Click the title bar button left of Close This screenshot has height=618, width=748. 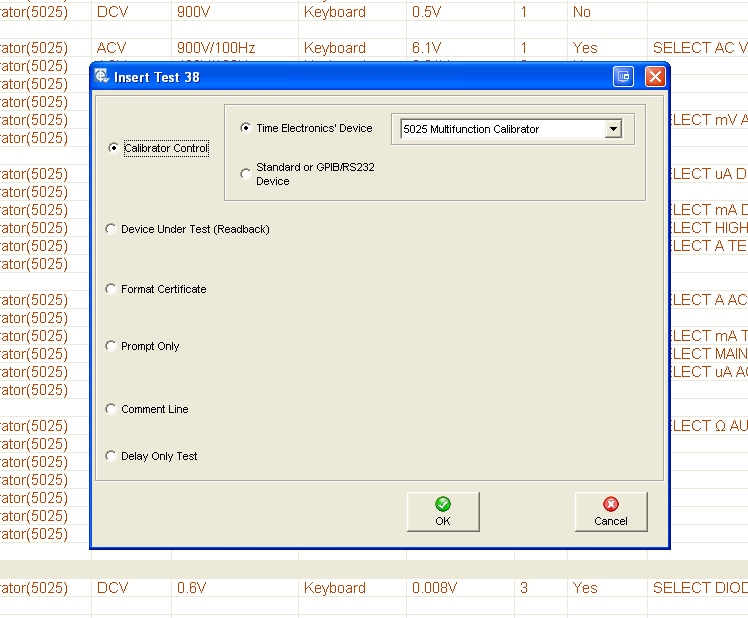pyautogui.click(x=624, y=77)
